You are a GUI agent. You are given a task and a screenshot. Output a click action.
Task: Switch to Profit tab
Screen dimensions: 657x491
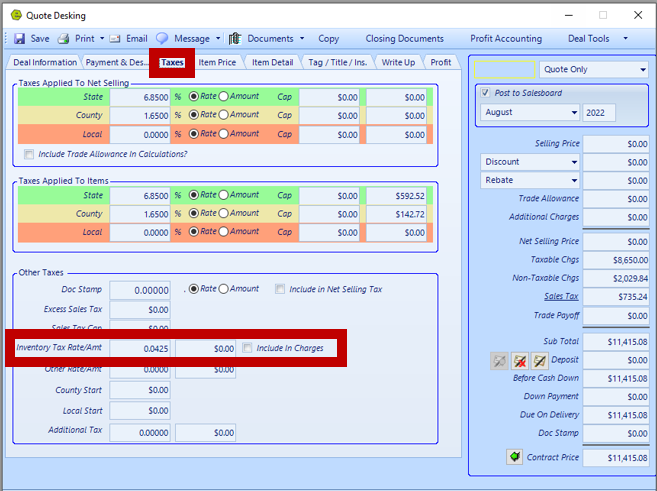[441, 62]
